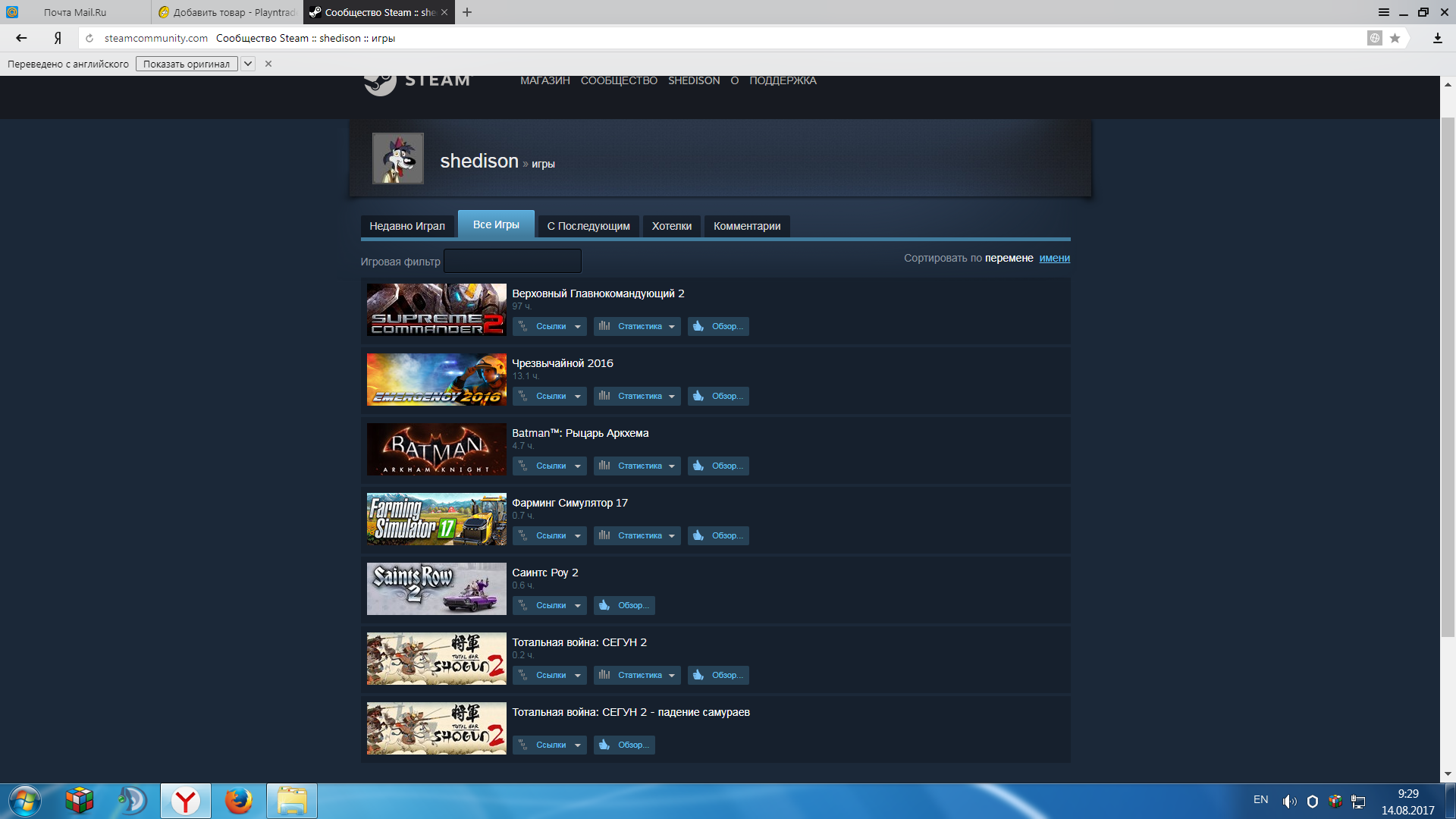Click 'Обзор' for Саинтс Роу 2

tap(624, 605)
